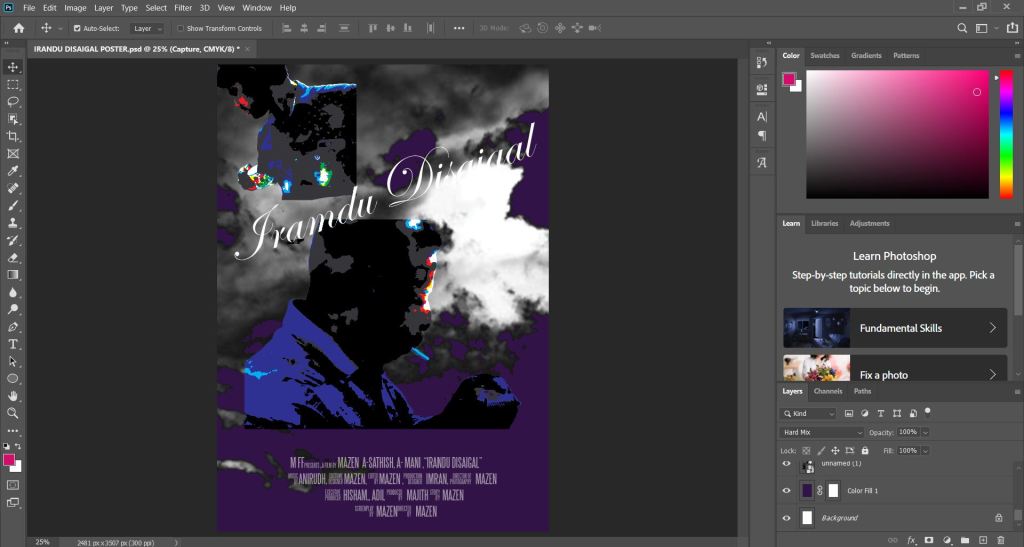Expand the layer Opacity dropdown arrow

[x=925, y=432]
